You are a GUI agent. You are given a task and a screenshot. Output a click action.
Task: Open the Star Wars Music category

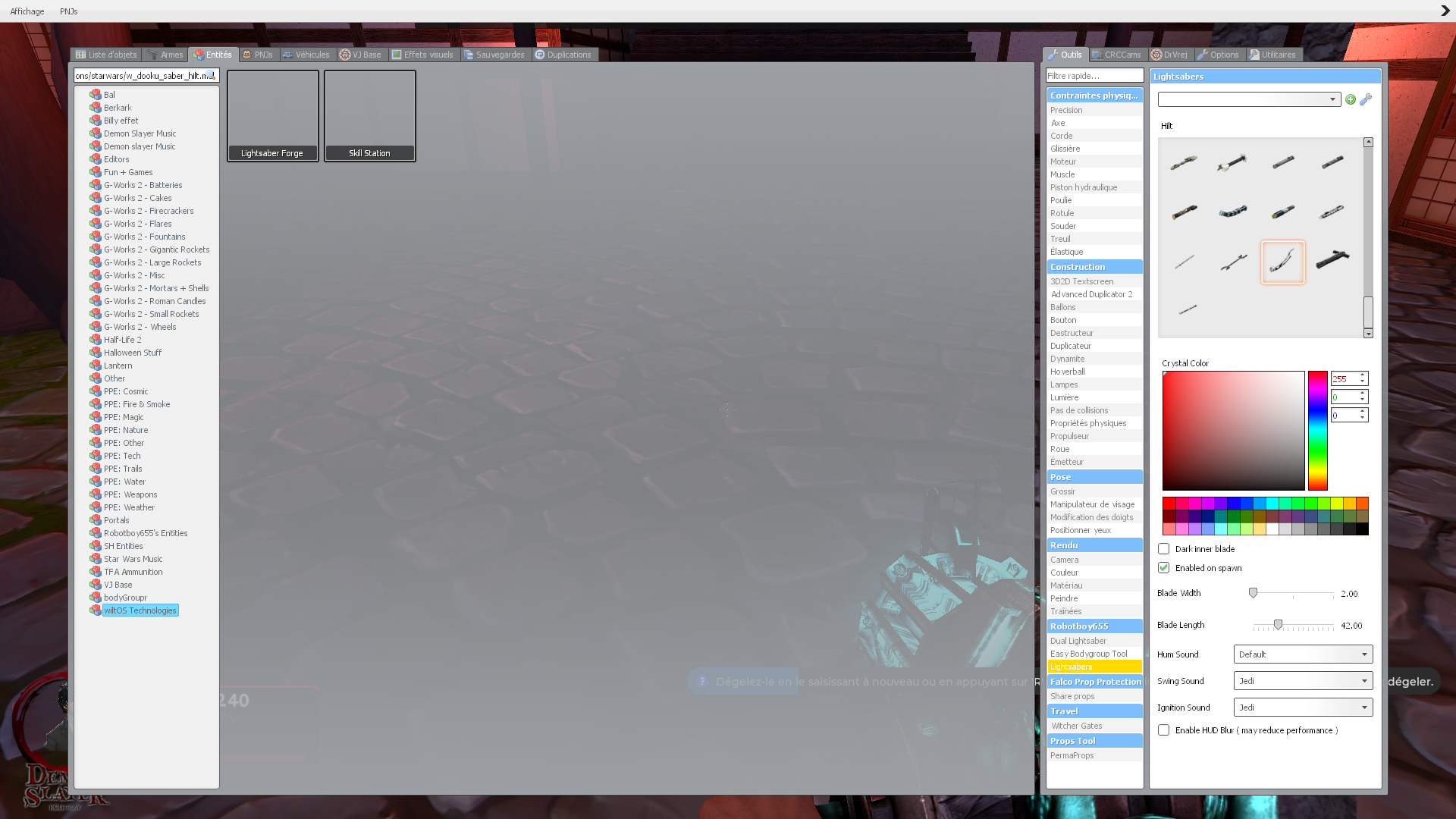(133, 559)
